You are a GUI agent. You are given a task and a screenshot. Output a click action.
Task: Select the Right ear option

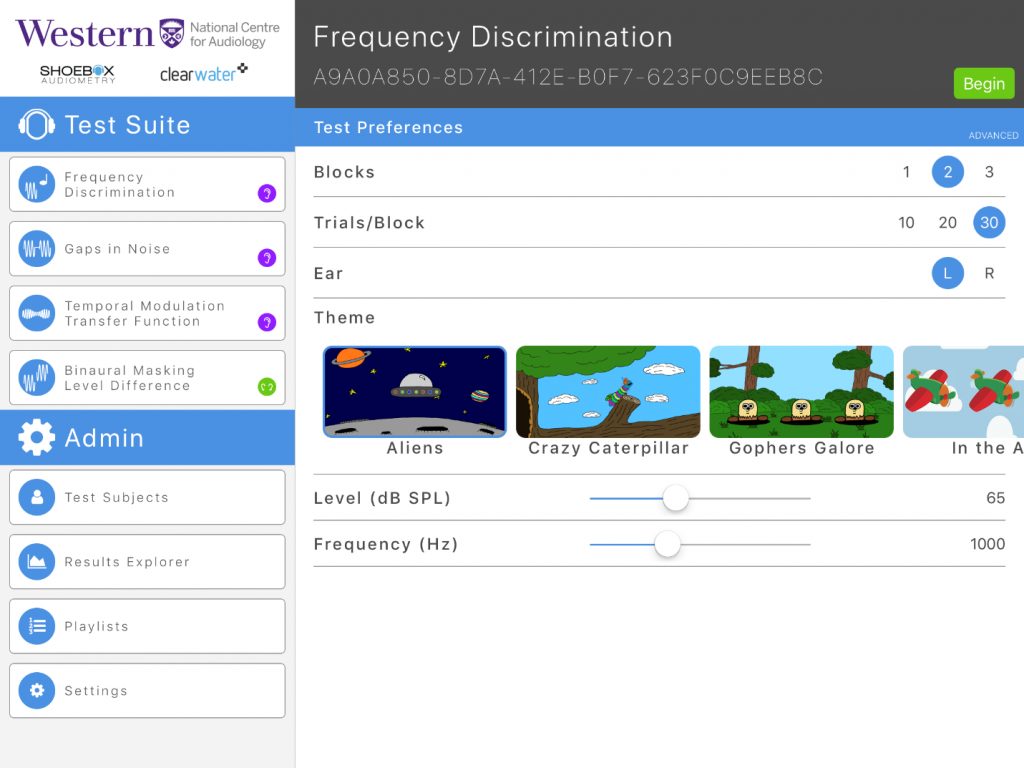point(989,273)
